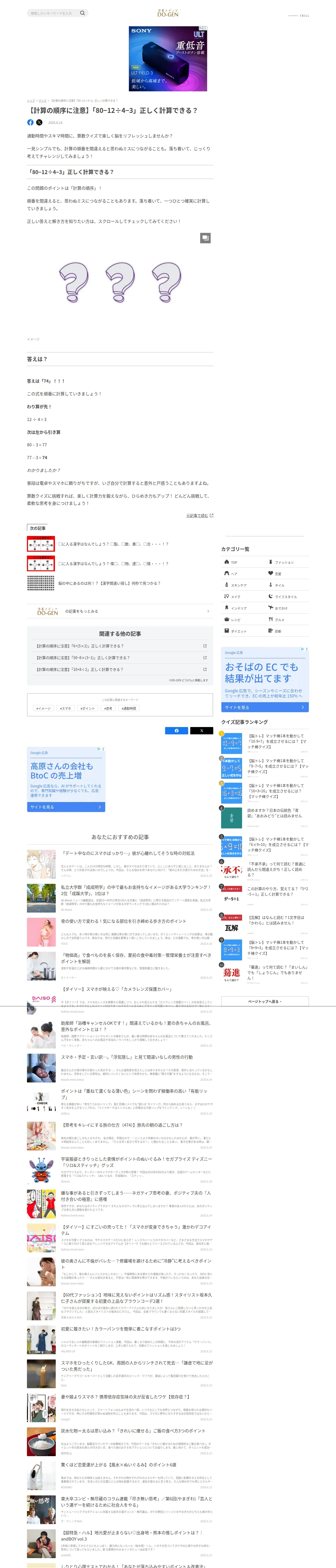Viewport: 336px width, 1568px height.
Task: Click the ヘア category icon
Action: (227, 573)
